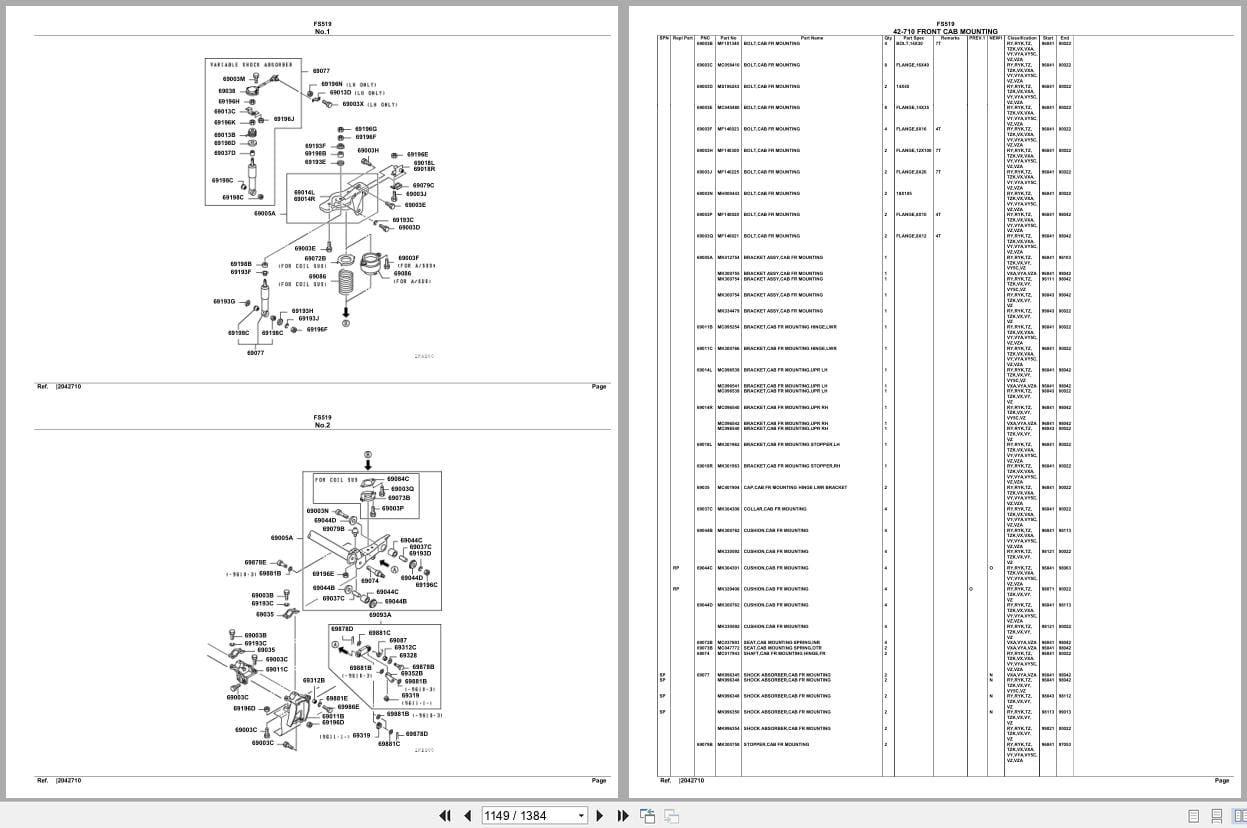Click the BRACKET,CAB FR MOUNTING STOPPER,RH row
1247x828 pixels.
(x=865, y=466)
